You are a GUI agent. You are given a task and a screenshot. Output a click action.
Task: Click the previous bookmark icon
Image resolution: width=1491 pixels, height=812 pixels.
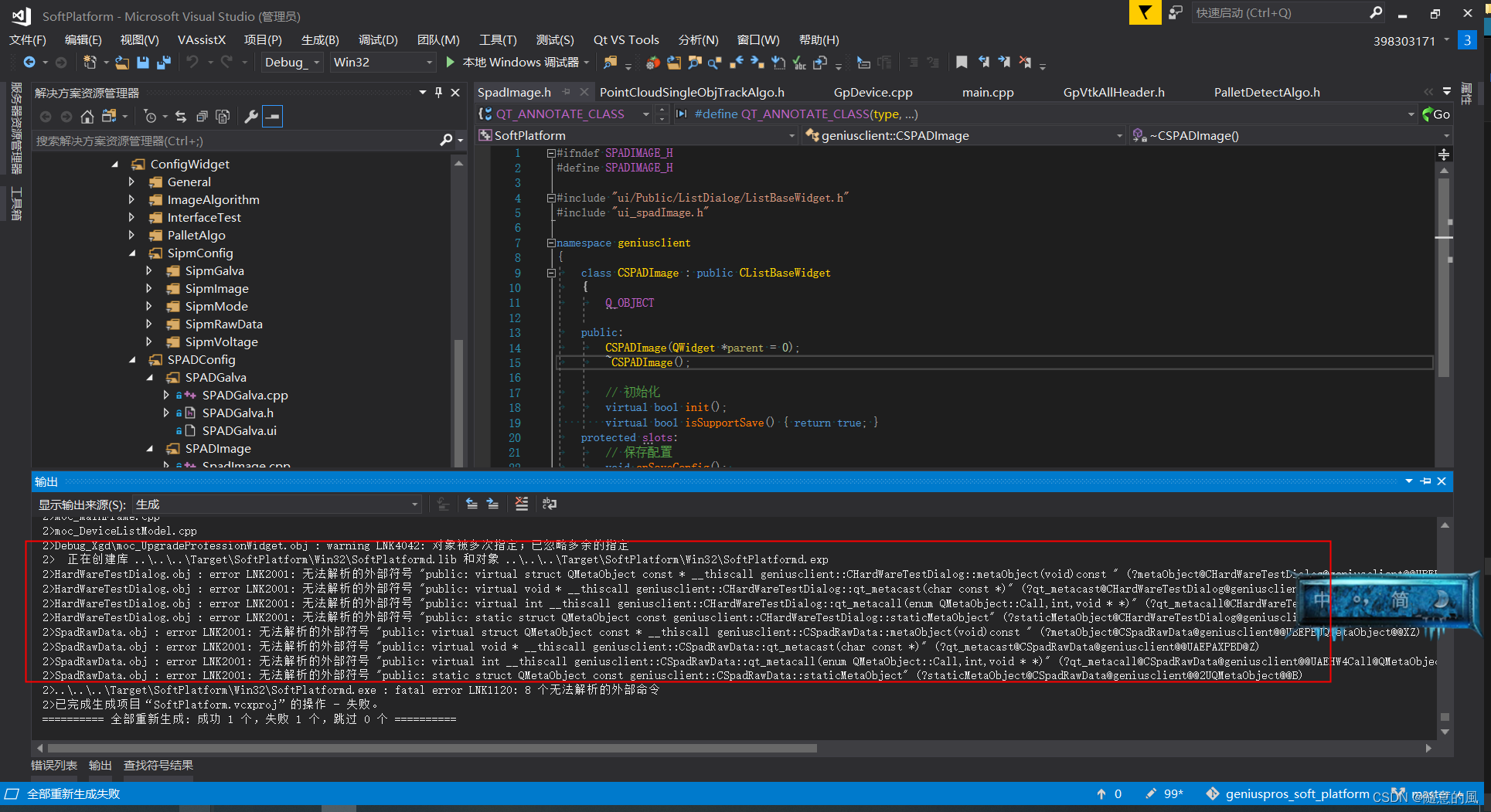click(983, 63)
